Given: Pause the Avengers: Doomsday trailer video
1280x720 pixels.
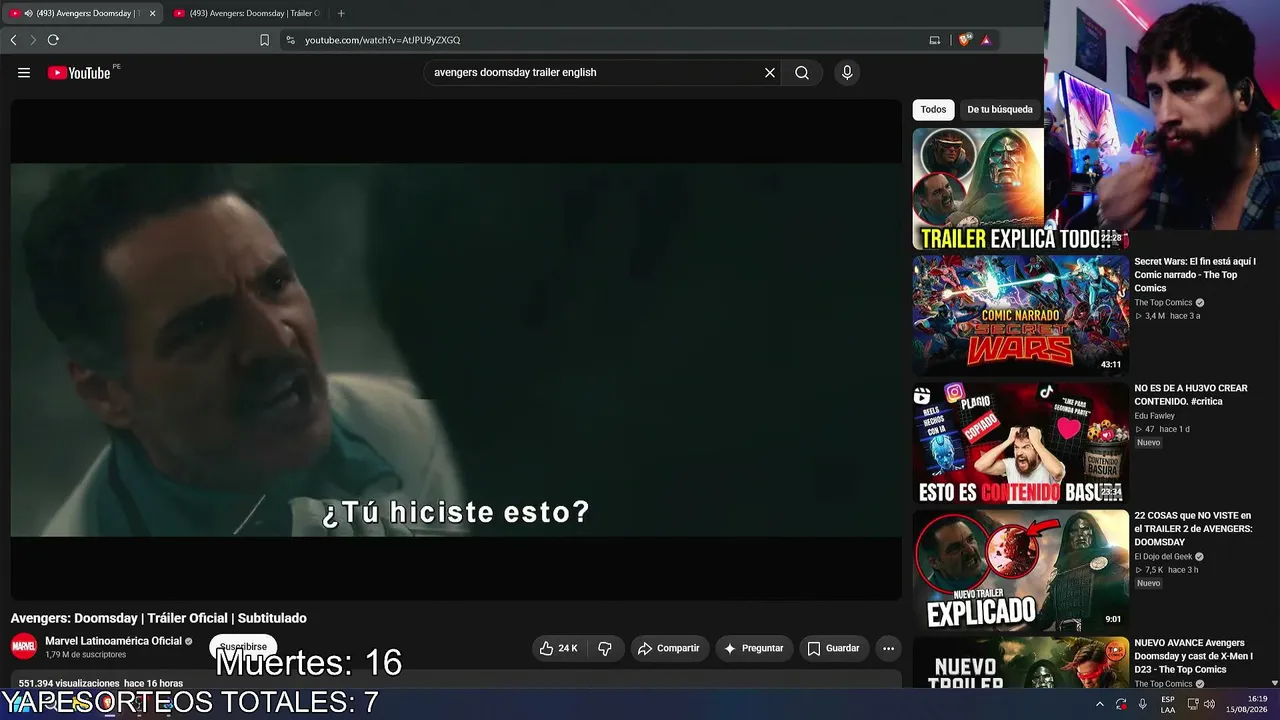Looking at the screenshot, I should 456,350.
